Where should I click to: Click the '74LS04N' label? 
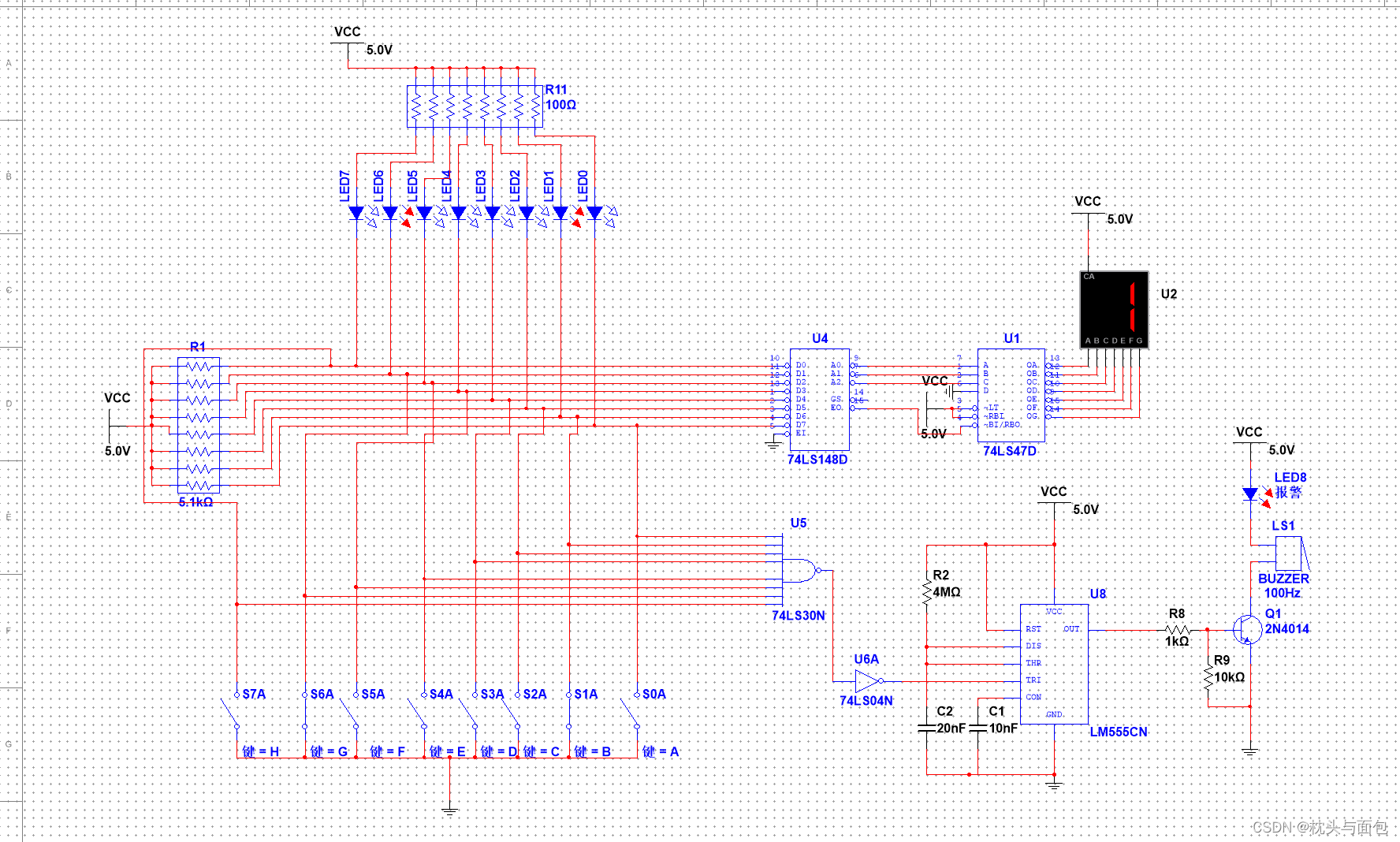tap(866, 701)
